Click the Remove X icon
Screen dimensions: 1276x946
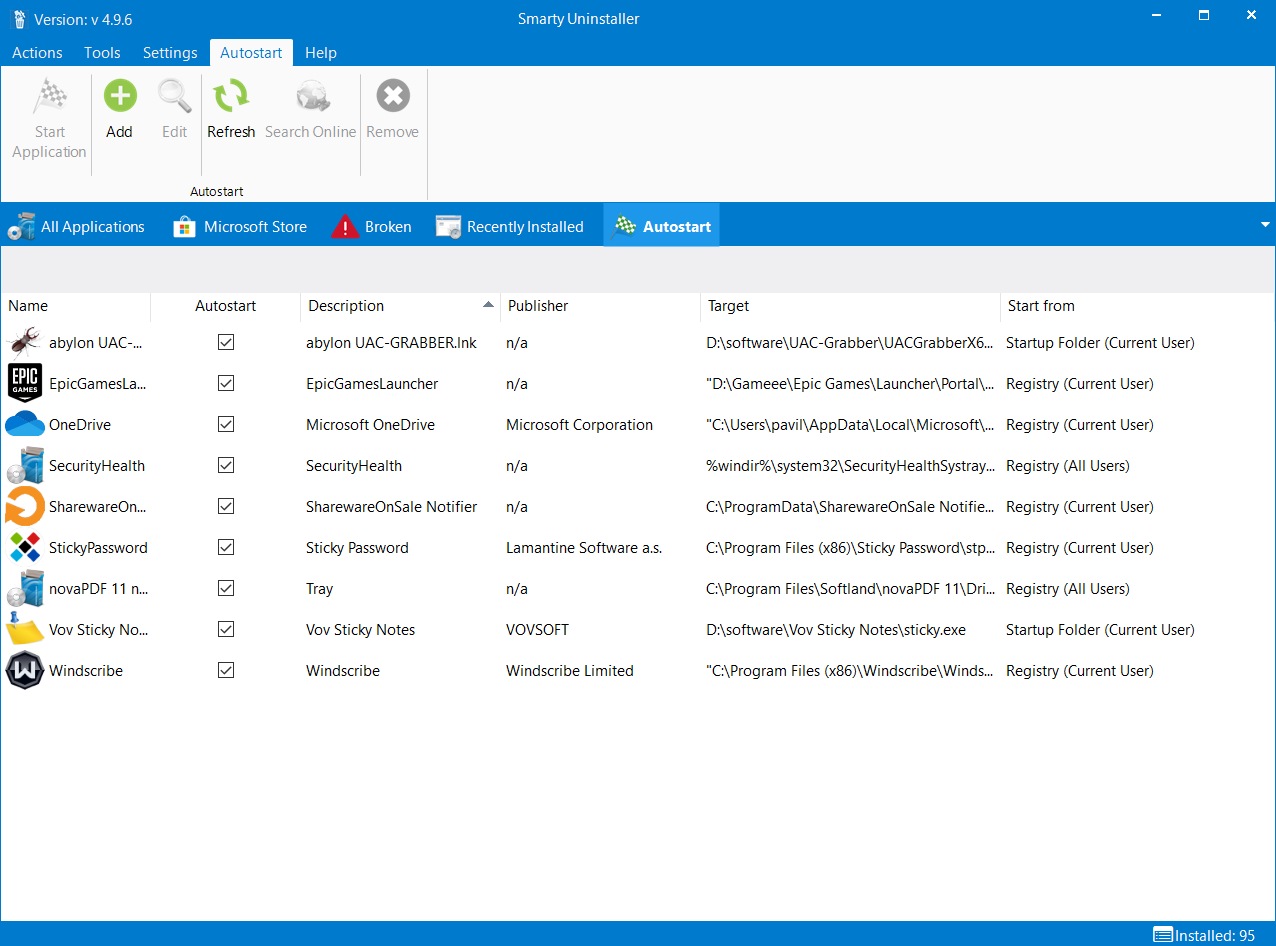point(393,96)
